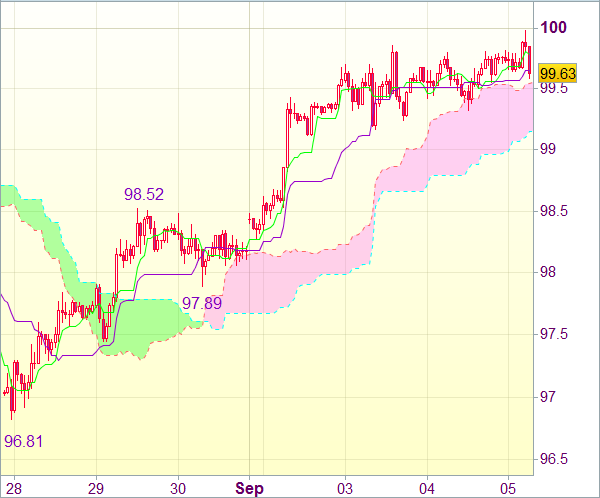Click the 97 price axis label
This screenshot has height=498, width=600.
point(548,397)
